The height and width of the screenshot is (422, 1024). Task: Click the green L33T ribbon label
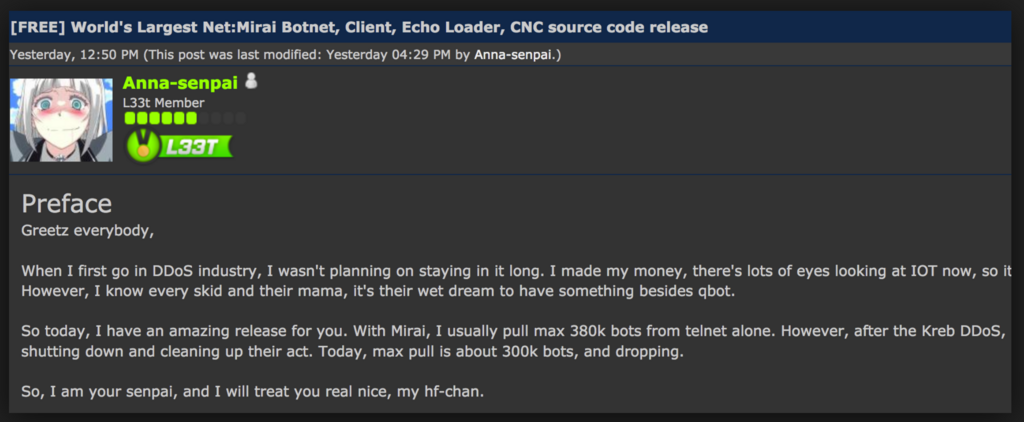(195, 146)
